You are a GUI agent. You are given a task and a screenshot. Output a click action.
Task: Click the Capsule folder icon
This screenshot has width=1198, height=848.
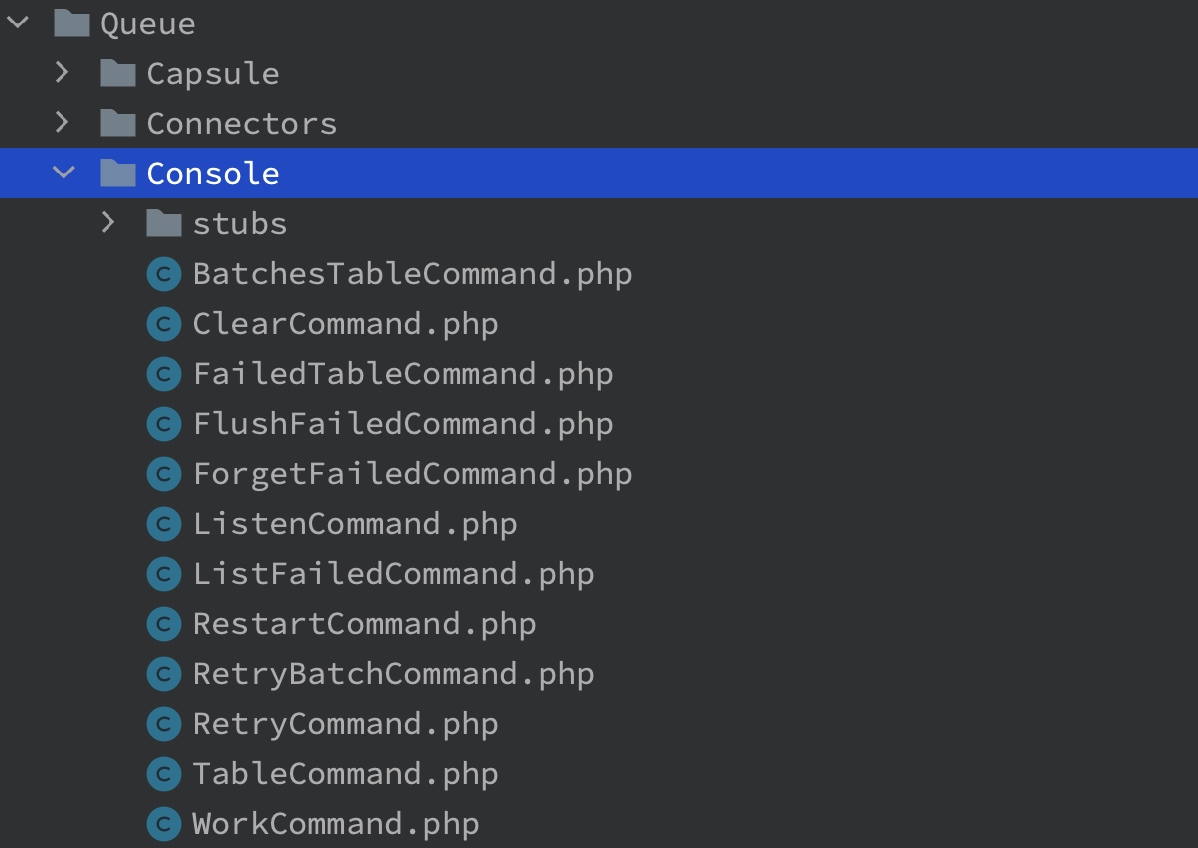click(118, 73)
